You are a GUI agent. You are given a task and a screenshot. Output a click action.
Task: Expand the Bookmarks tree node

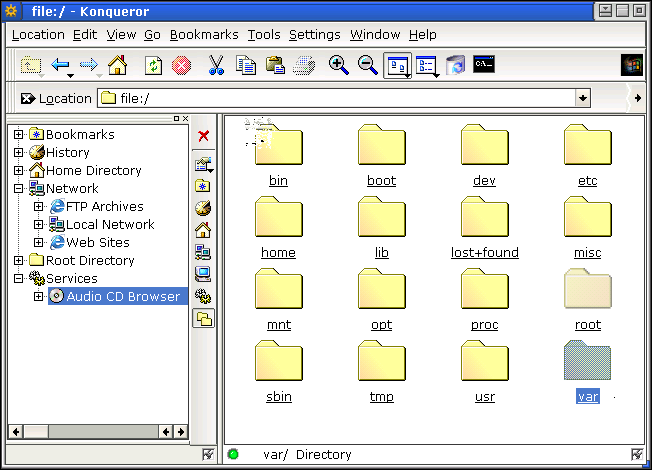click(x=18, y=134)
